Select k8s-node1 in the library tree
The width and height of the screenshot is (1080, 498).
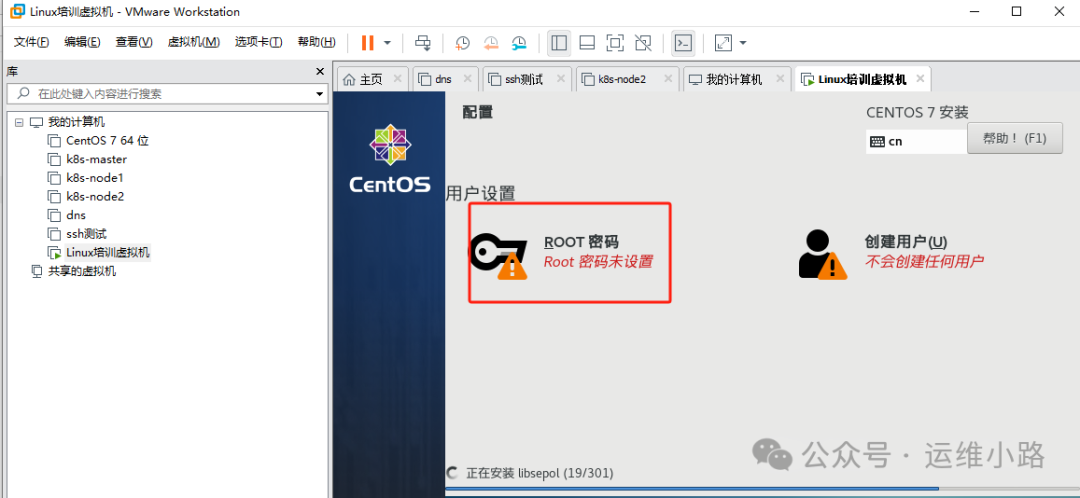pos(94,178)
